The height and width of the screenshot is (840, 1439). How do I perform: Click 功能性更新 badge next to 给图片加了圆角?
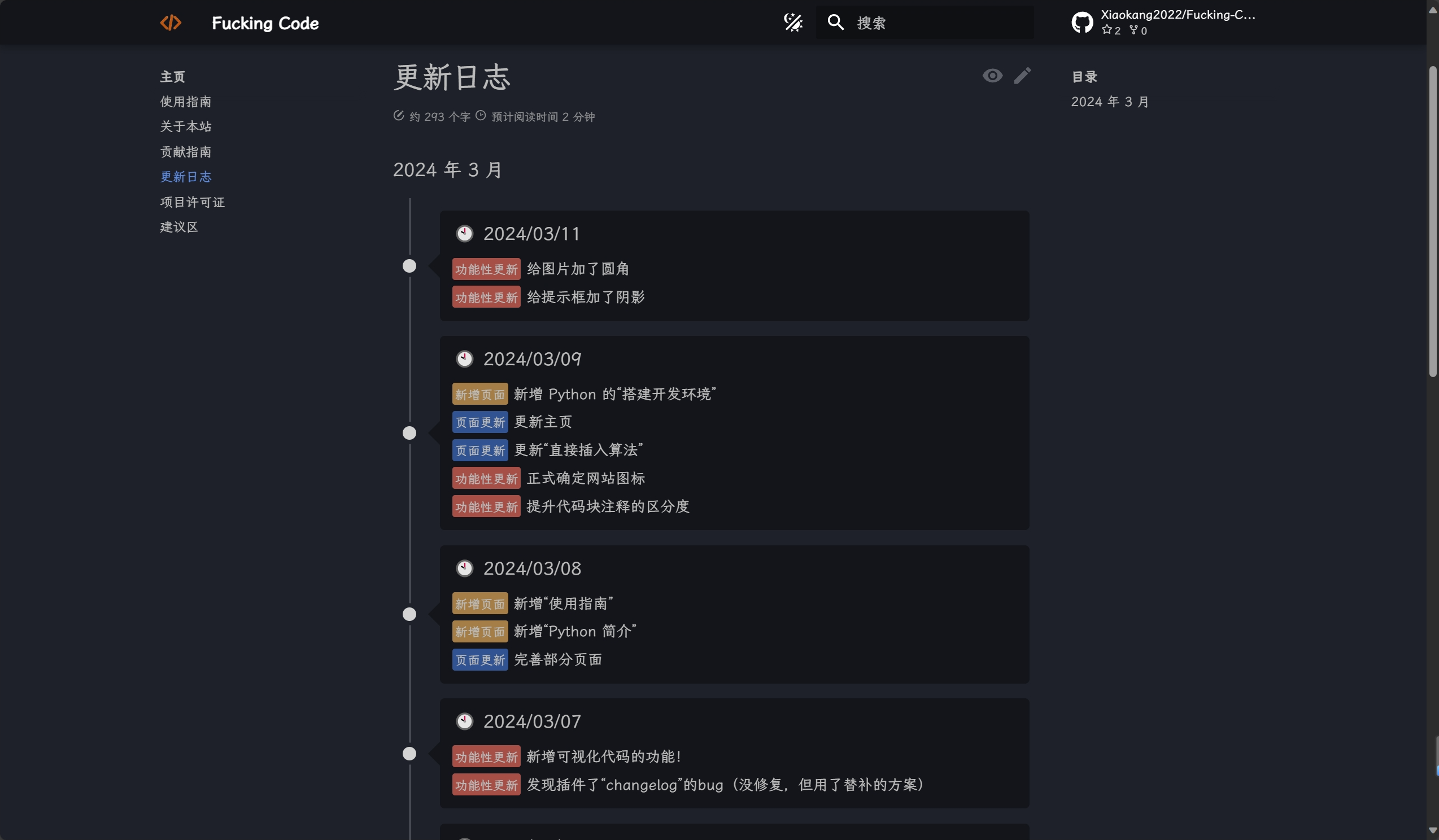coord(486,269)
